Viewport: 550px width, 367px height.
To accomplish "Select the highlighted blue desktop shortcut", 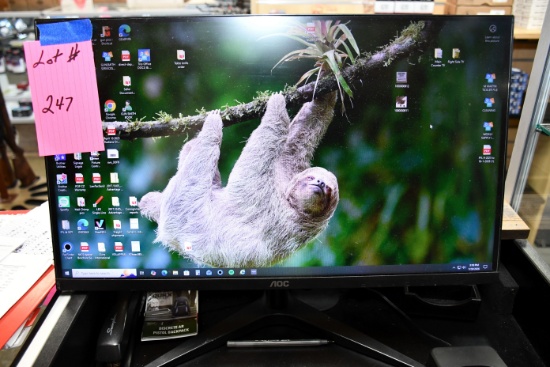I will [x=144, y=56].
